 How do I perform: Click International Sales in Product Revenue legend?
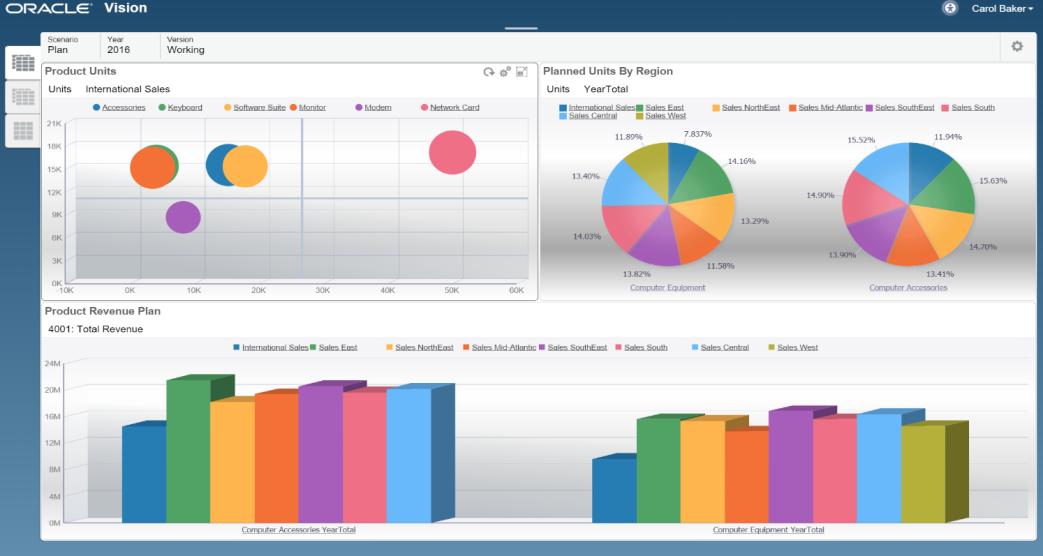pyautogui.click(x=275, y=347)
